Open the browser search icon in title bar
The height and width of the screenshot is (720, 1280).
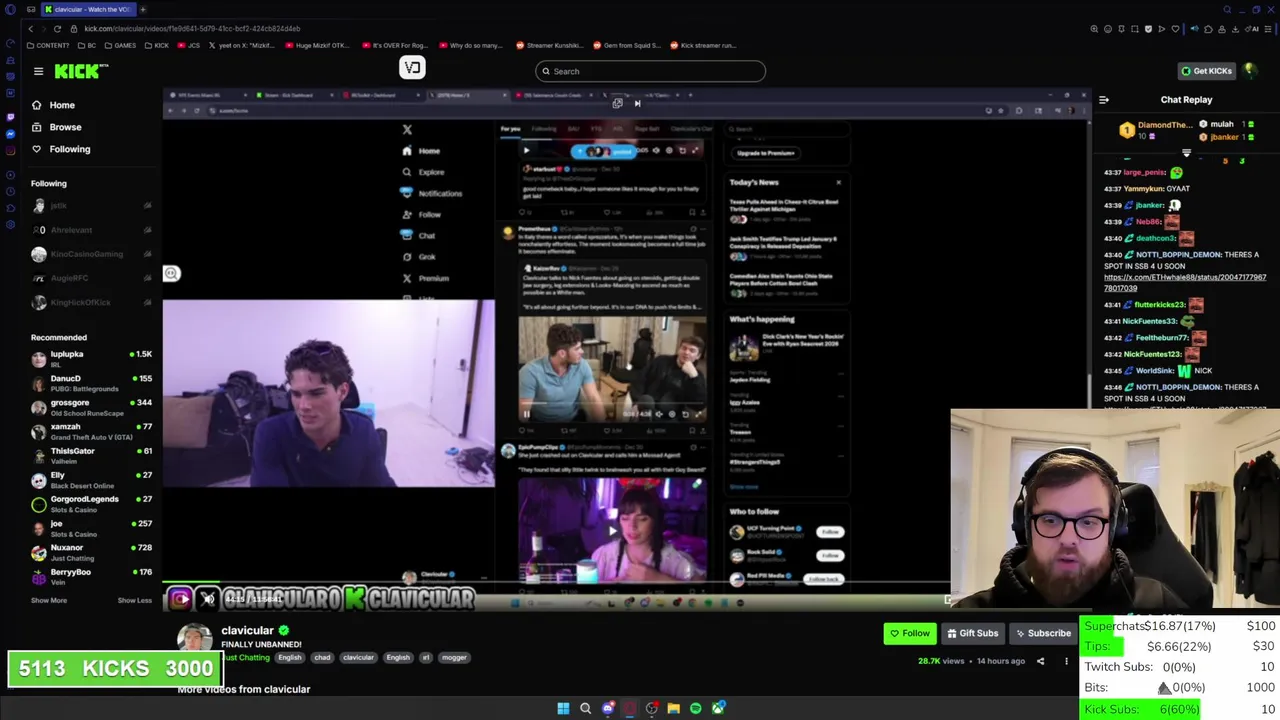click(x=1227, y=9)
